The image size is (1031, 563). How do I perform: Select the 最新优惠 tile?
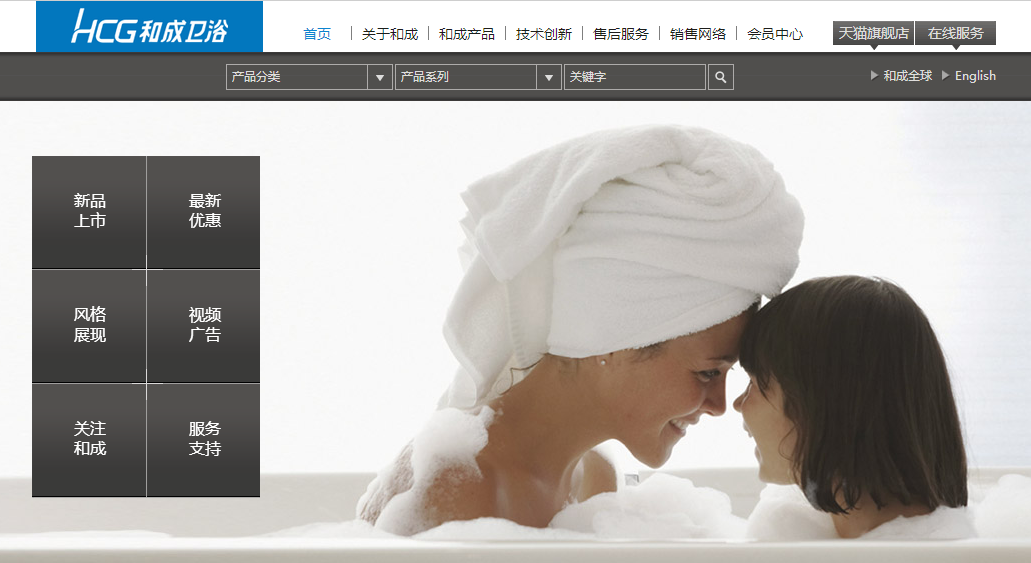204,212
